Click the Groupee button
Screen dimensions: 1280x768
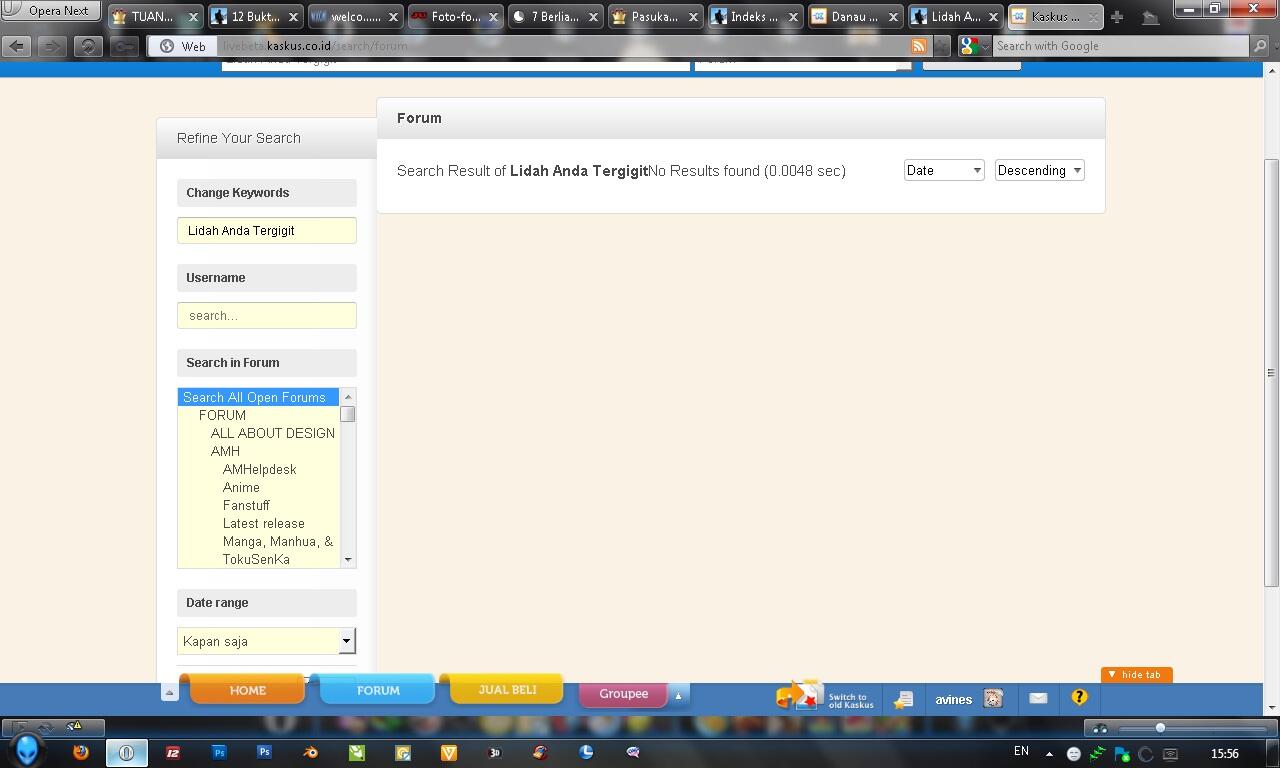(623, 693)
